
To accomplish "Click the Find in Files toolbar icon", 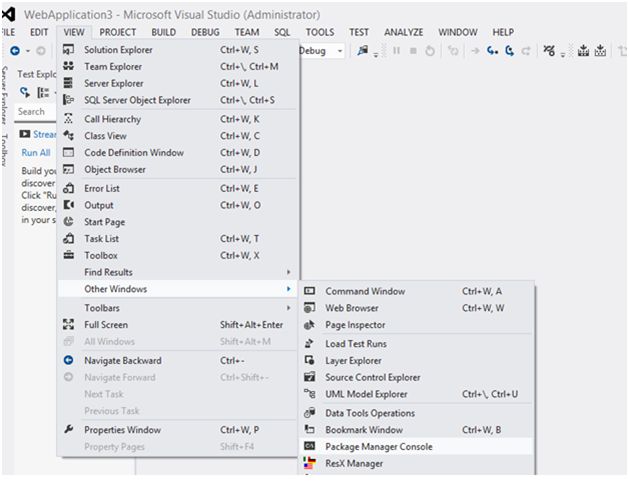I will pyautogui.click(x=363, y=51).
